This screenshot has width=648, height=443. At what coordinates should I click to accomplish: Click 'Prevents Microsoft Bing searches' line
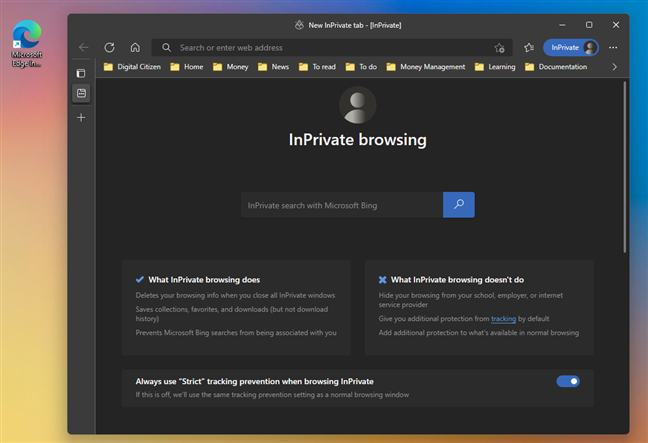[x=236, y=333]
